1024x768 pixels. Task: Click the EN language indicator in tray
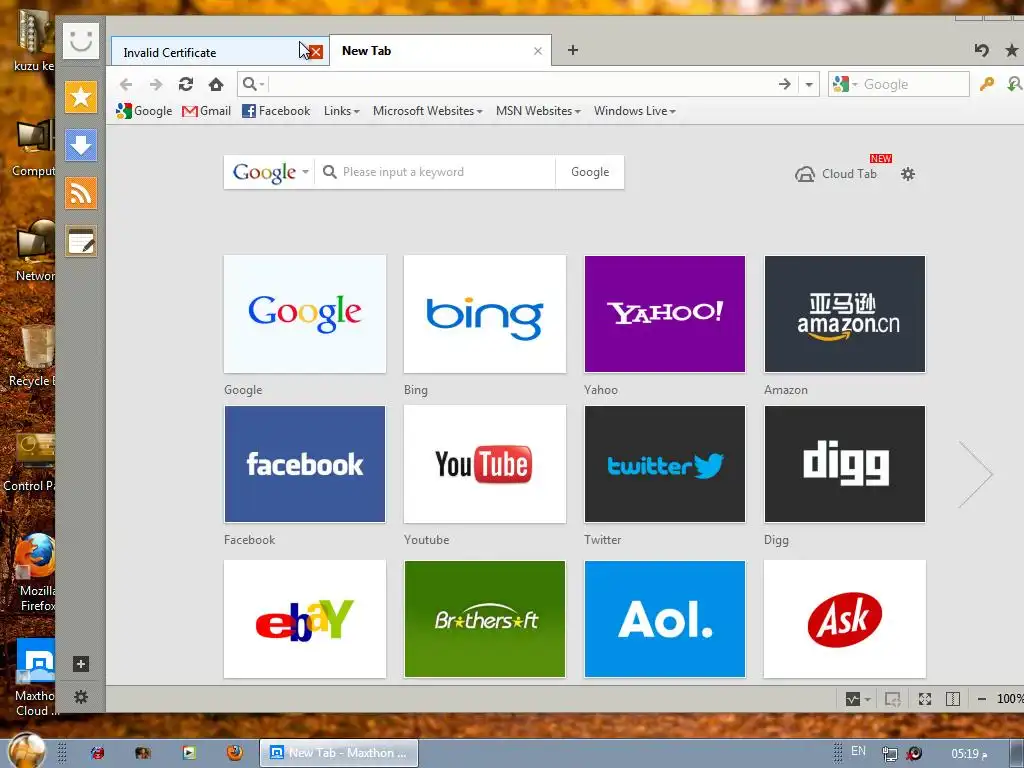(x=858, y=751)
